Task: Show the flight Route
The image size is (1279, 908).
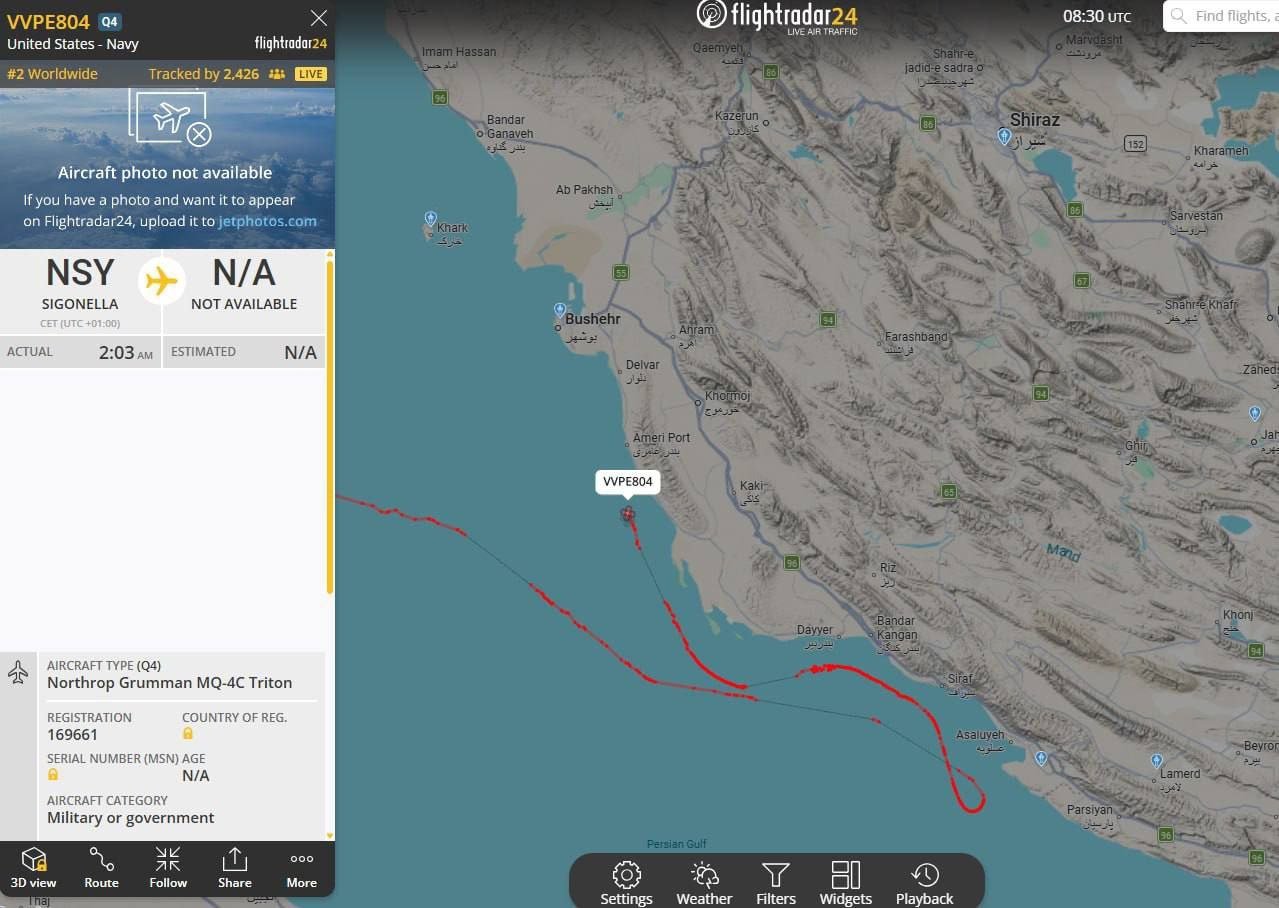Action: point(101,868)
